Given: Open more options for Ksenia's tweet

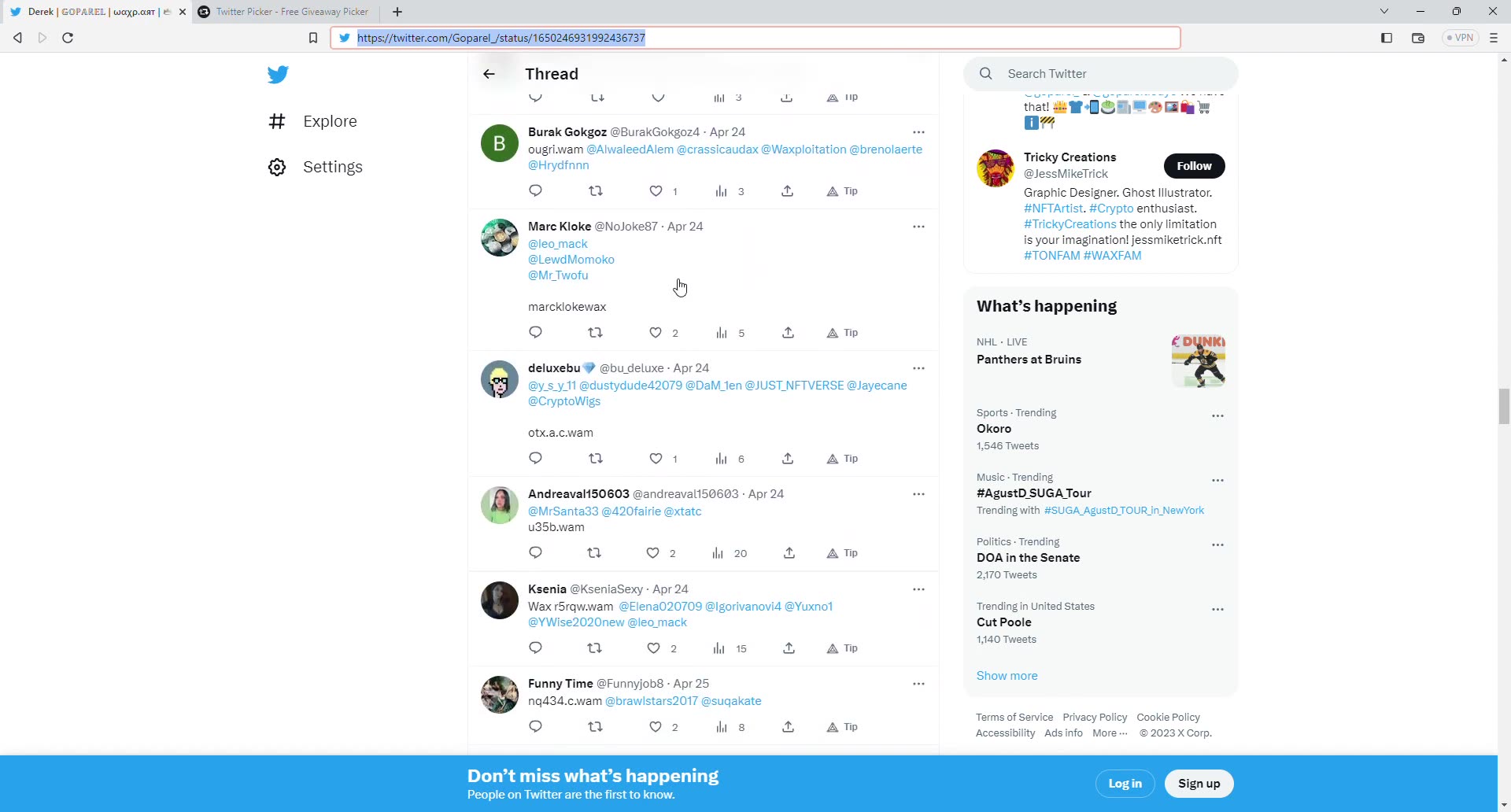Looking at the screenshot, I should coord(918,589).
